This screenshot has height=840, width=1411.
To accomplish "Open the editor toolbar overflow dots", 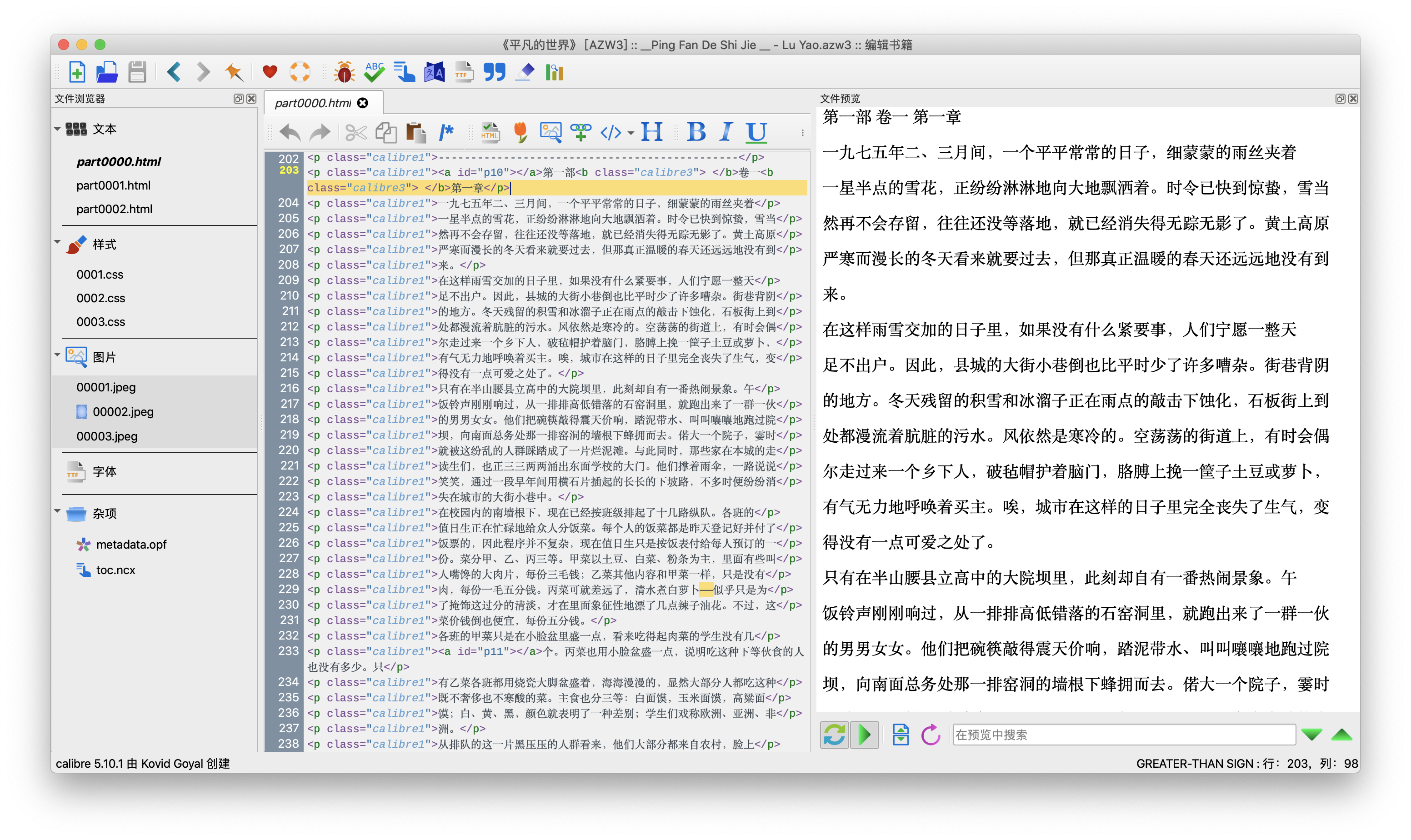I will (x=802, y=133).
